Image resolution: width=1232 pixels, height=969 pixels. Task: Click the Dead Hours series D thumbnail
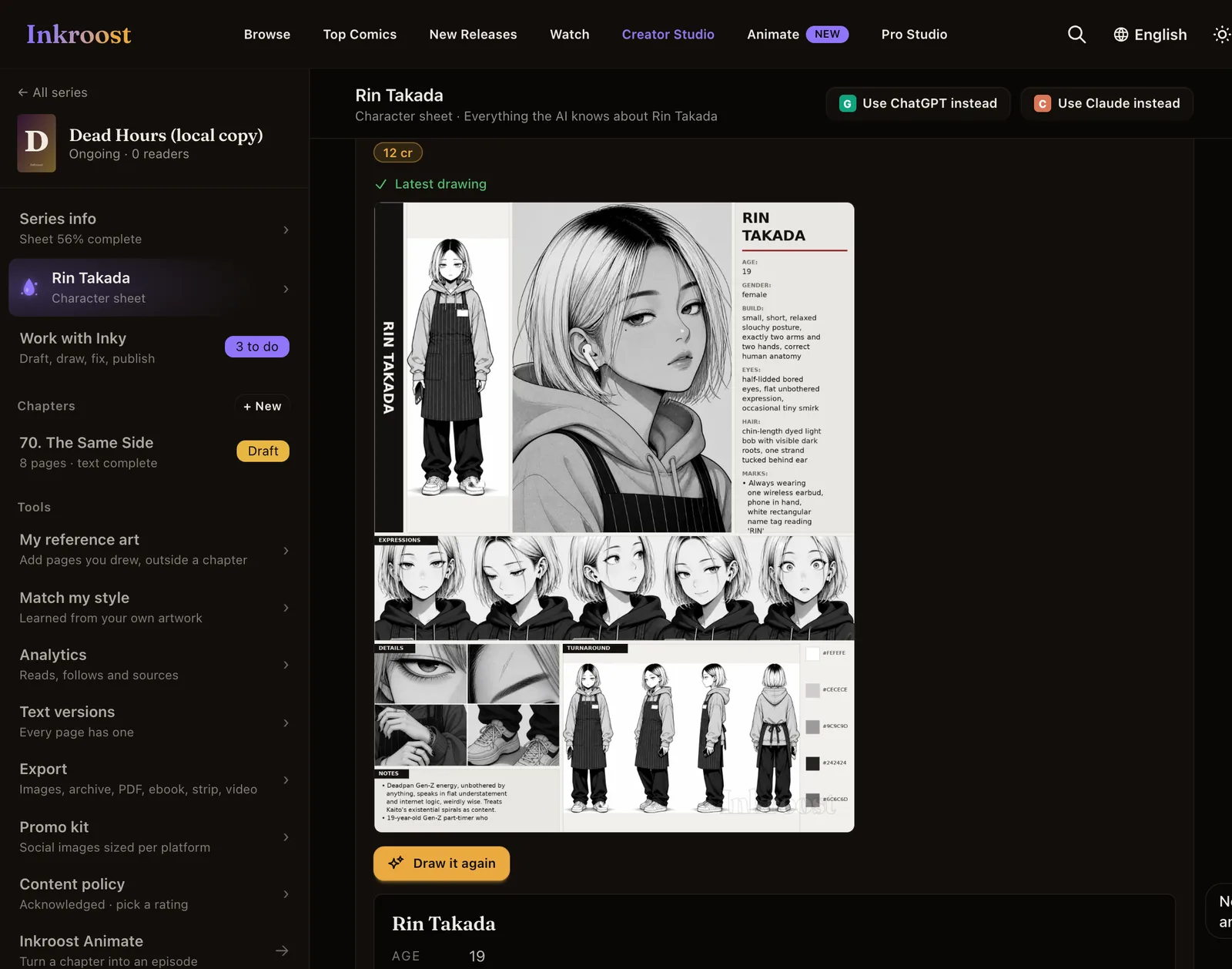tap(36, 143)
